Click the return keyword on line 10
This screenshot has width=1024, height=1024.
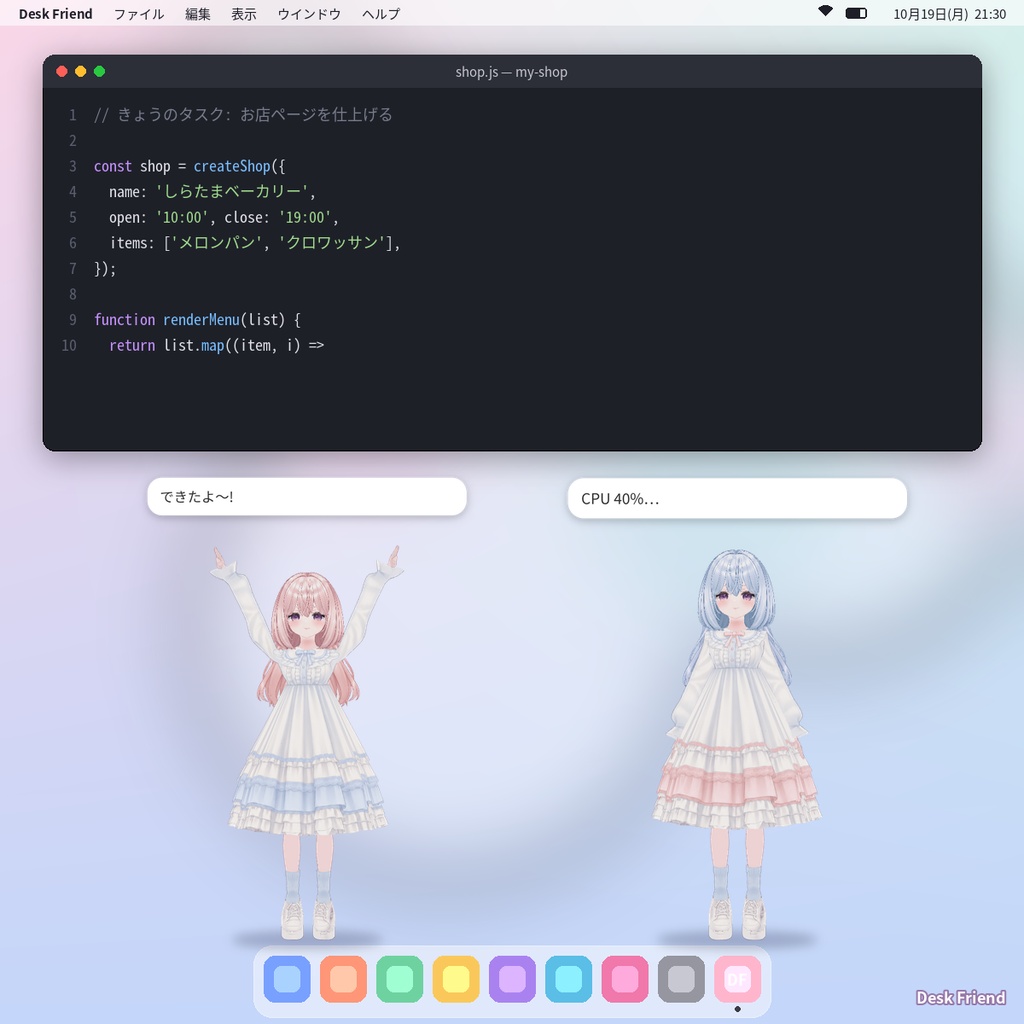coord(132,345)
